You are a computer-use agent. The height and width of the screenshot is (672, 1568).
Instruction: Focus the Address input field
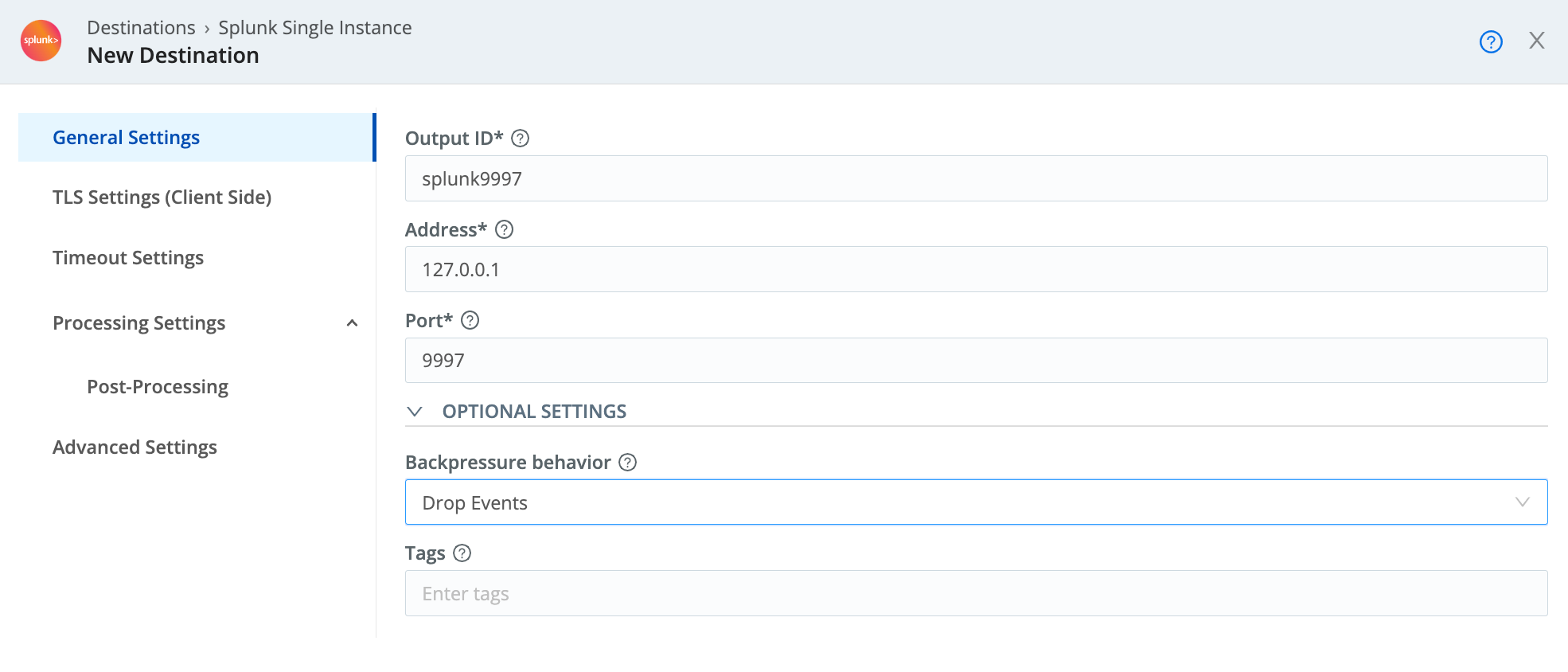click(976, 269)
